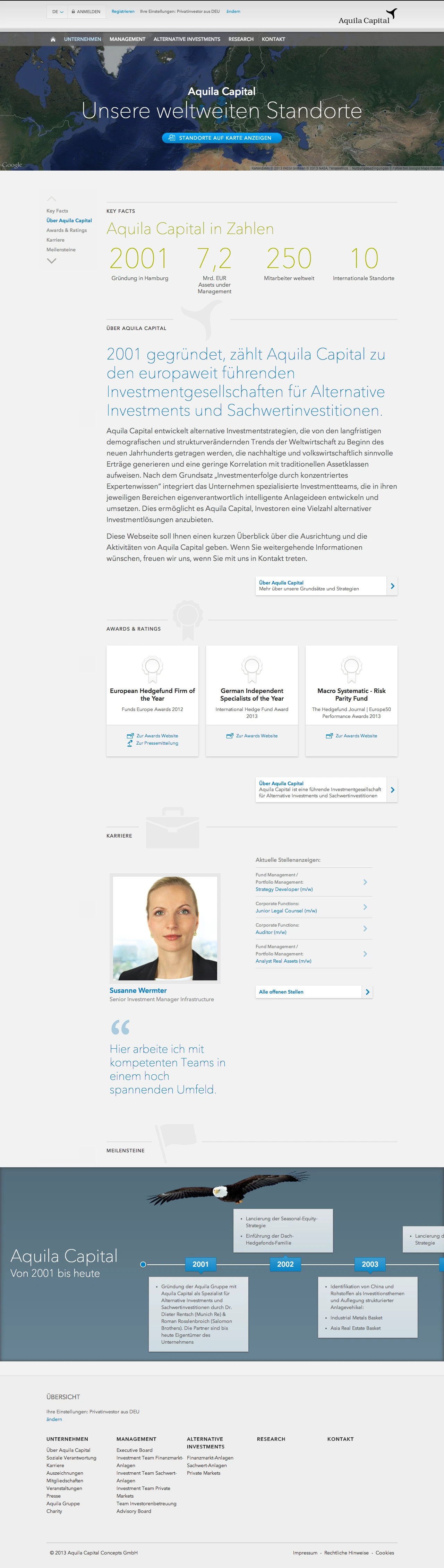Click the icon beside Zur Pressemitteilung
This screenshot has width=444, height=1568.
(130, 743)
